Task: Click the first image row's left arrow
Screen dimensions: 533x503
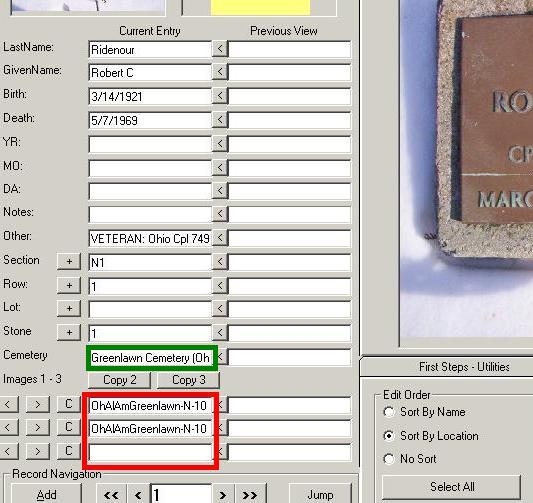Action: (8, 404)
